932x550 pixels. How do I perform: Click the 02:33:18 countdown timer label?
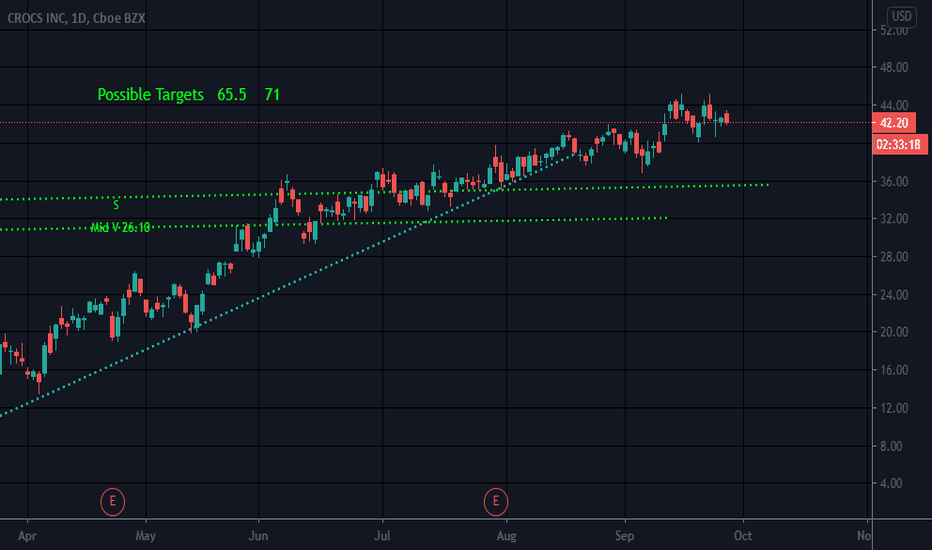(899, 144)
